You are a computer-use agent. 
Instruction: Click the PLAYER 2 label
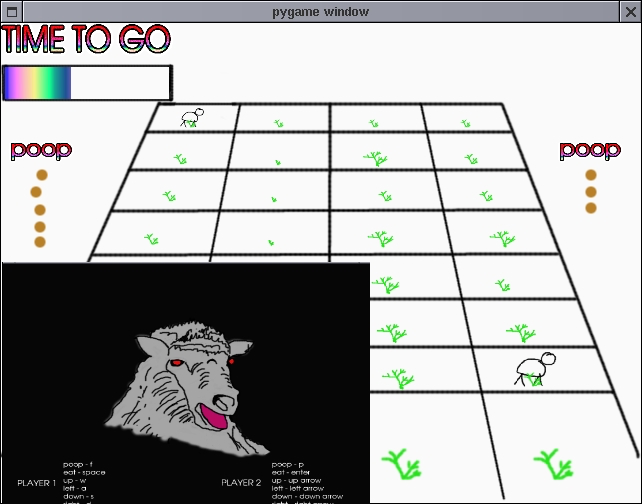tap(241, 483)
